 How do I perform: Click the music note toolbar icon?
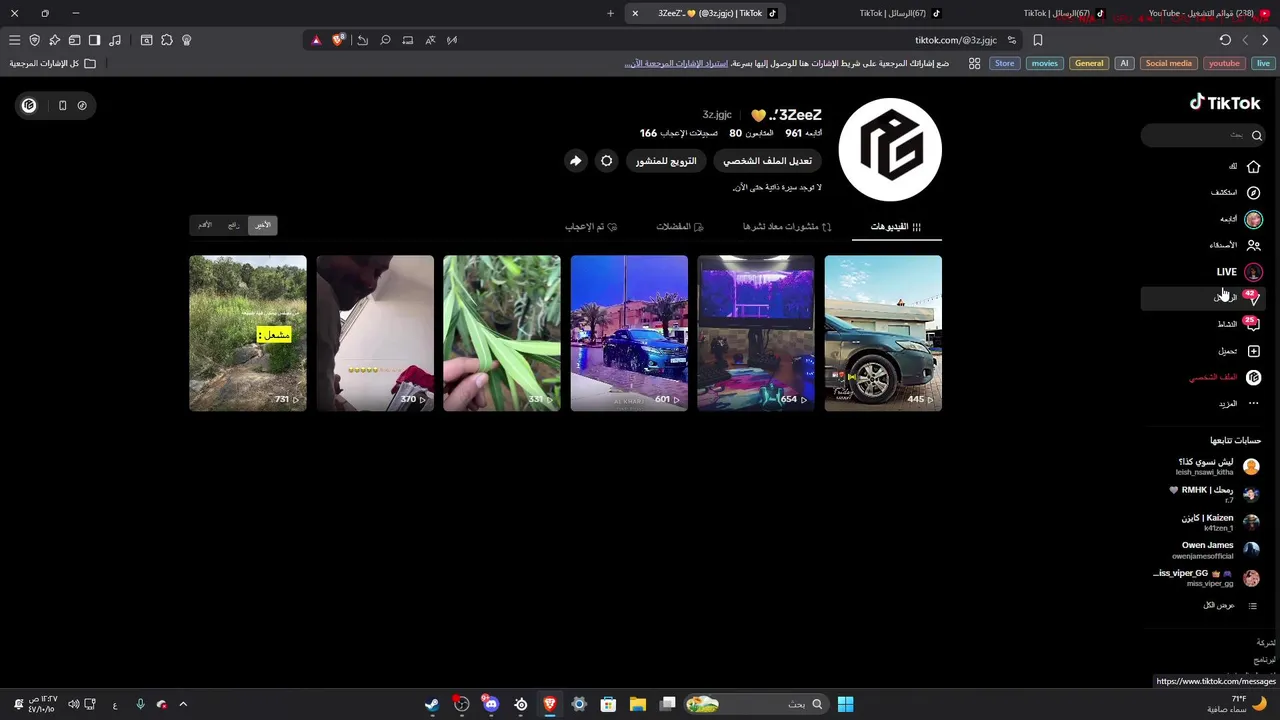(115, 40)
